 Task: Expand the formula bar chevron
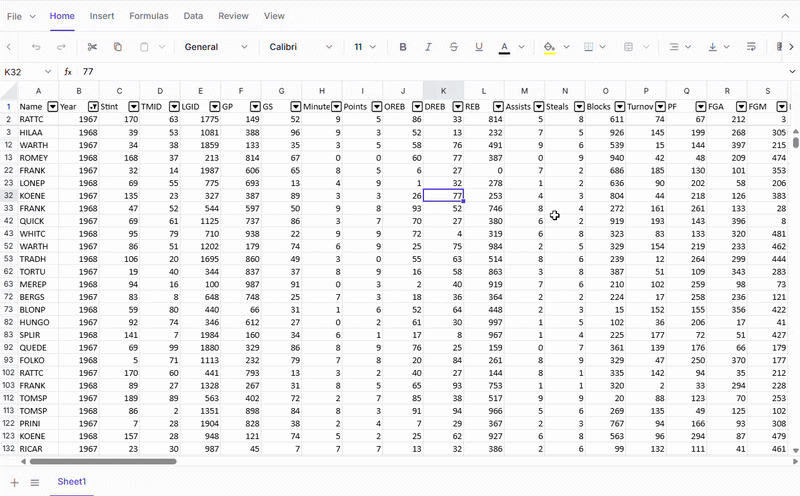792,71
